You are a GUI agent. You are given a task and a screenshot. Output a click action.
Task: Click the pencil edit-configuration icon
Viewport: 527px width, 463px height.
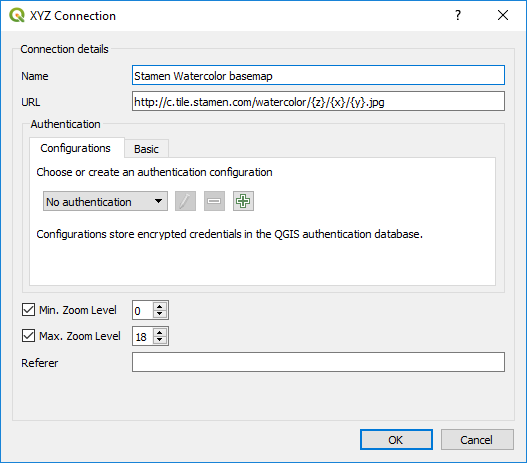[185, 201]
